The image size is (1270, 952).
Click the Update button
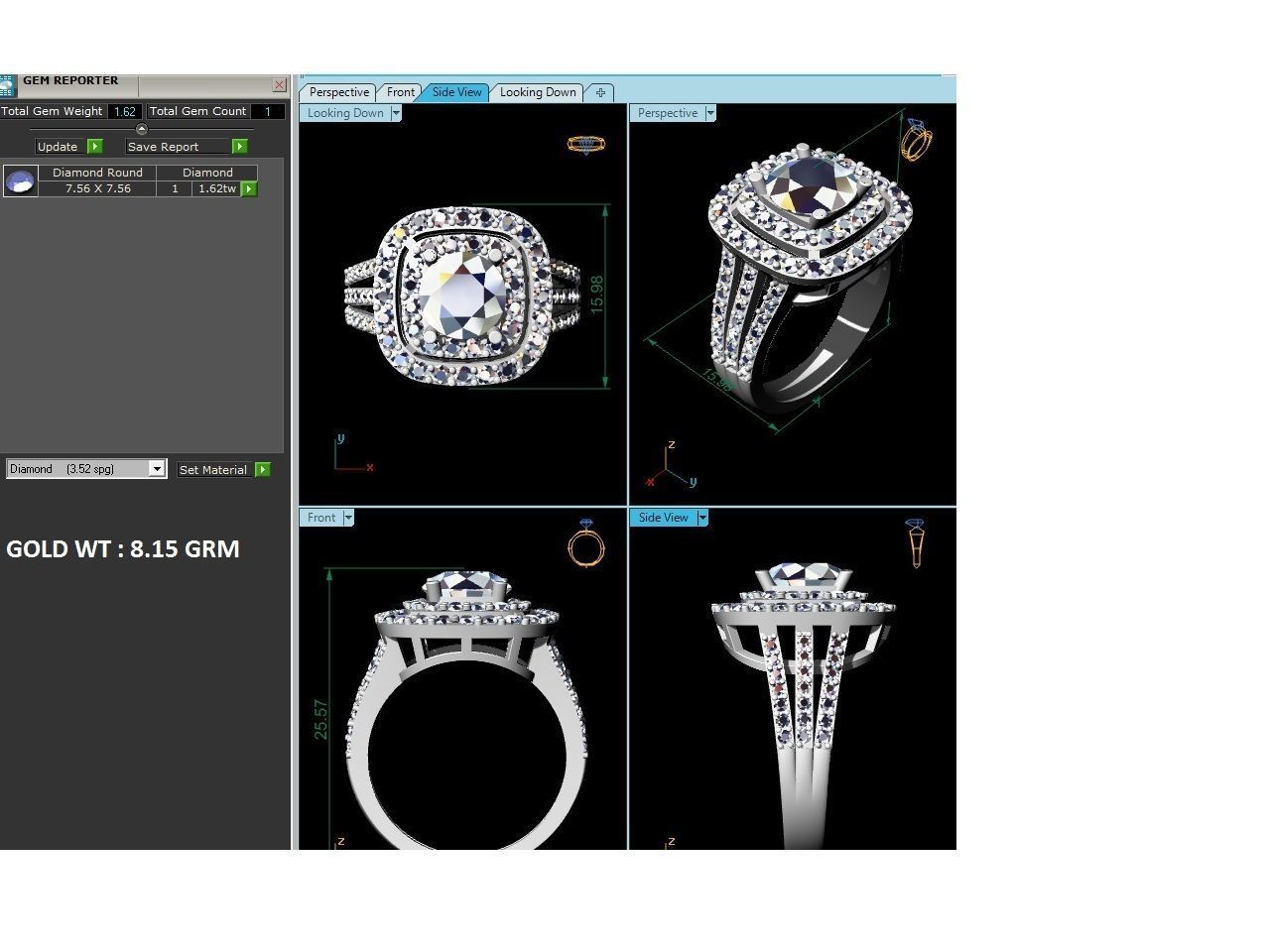click(58, 147)
